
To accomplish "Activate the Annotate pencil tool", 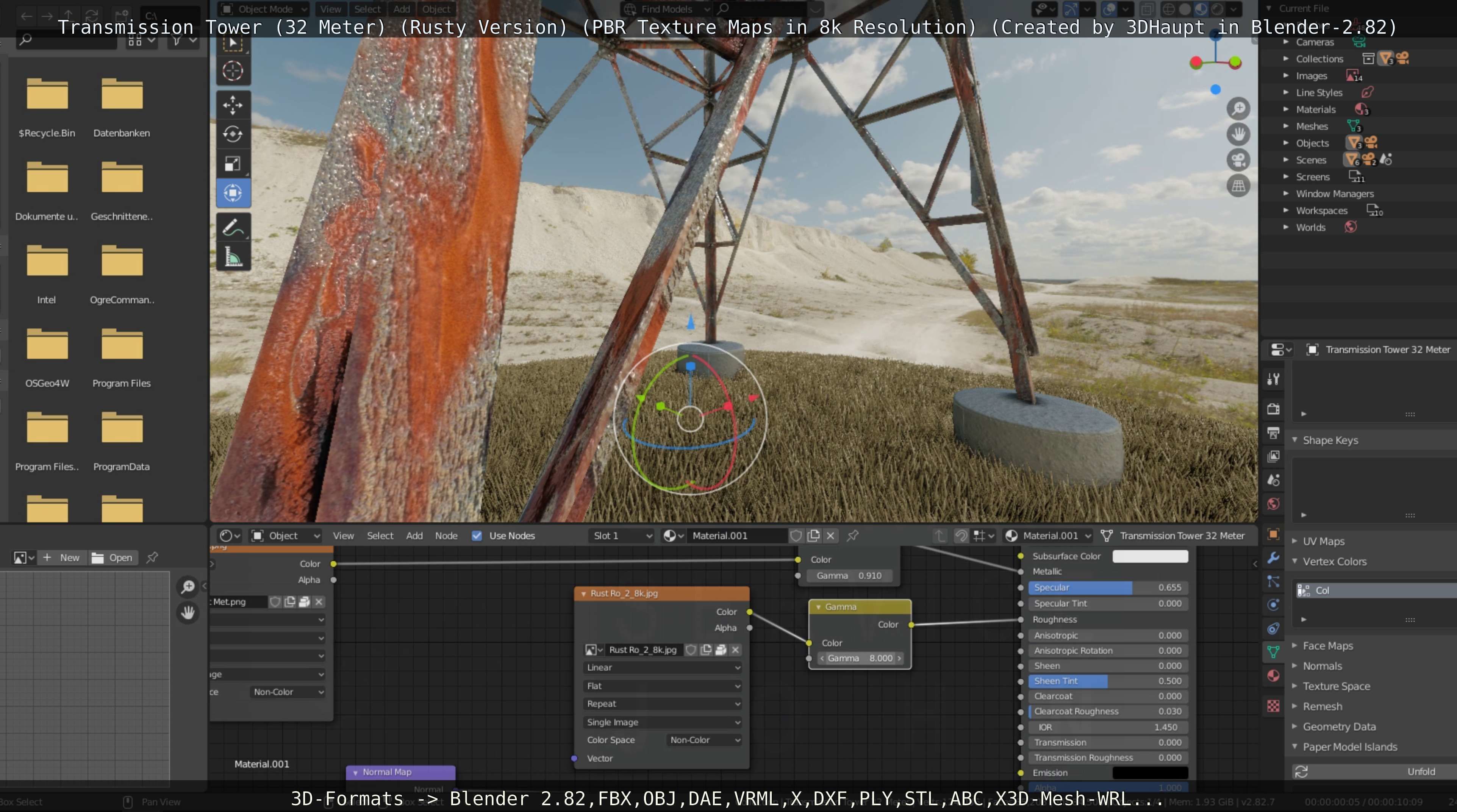I will 233,227.
